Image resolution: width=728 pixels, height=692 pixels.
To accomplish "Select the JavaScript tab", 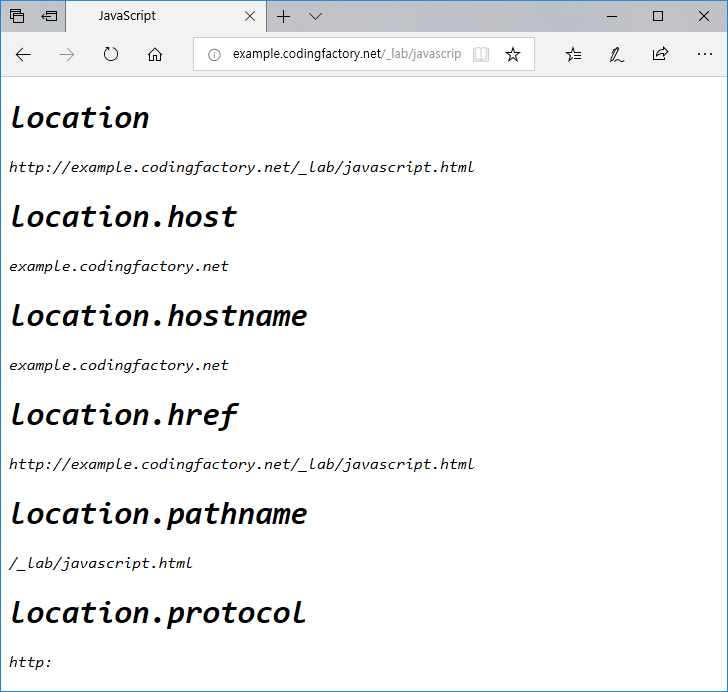I will coord(166,16).
